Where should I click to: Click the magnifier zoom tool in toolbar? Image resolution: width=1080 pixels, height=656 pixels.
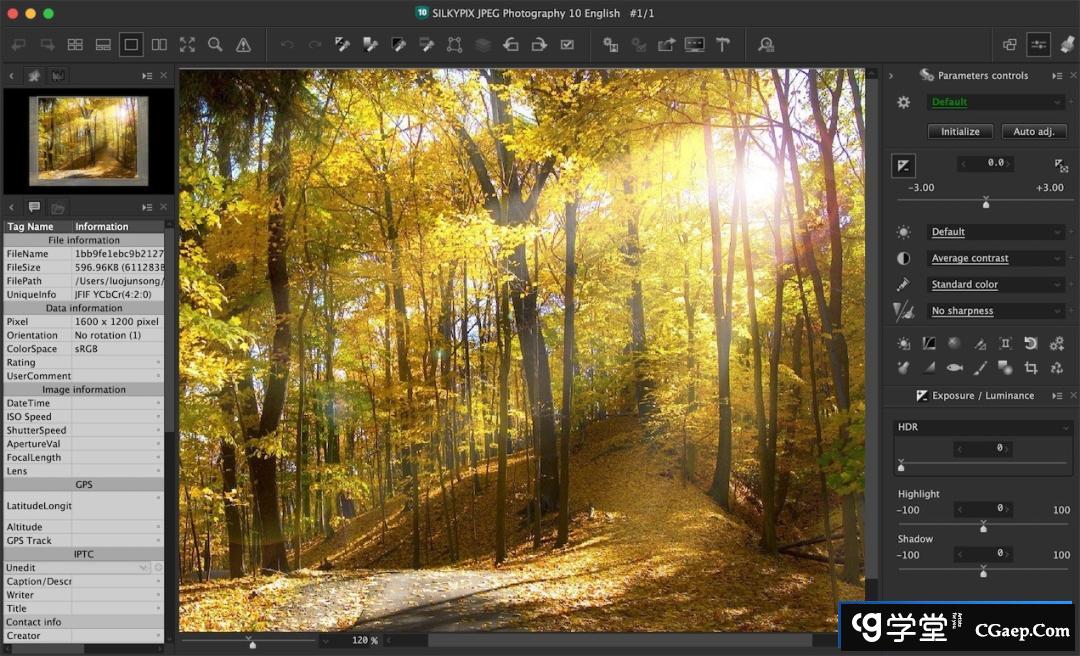pyautogui.click(x=215, y=45)
